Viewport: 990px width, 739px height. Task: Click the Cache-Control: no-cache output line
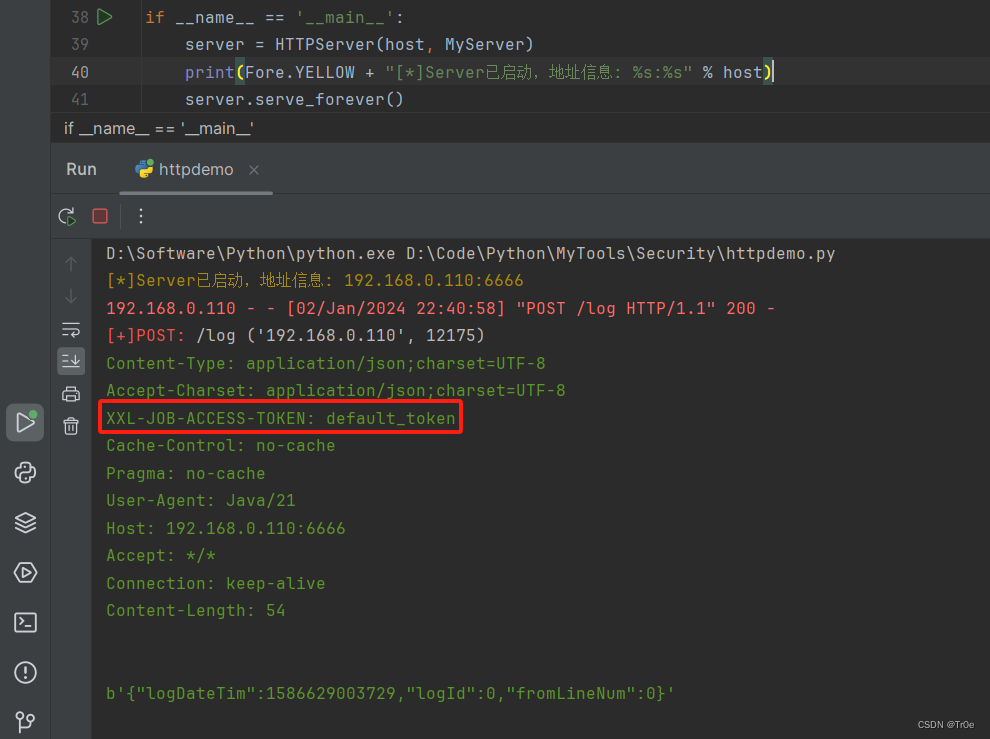221,445
